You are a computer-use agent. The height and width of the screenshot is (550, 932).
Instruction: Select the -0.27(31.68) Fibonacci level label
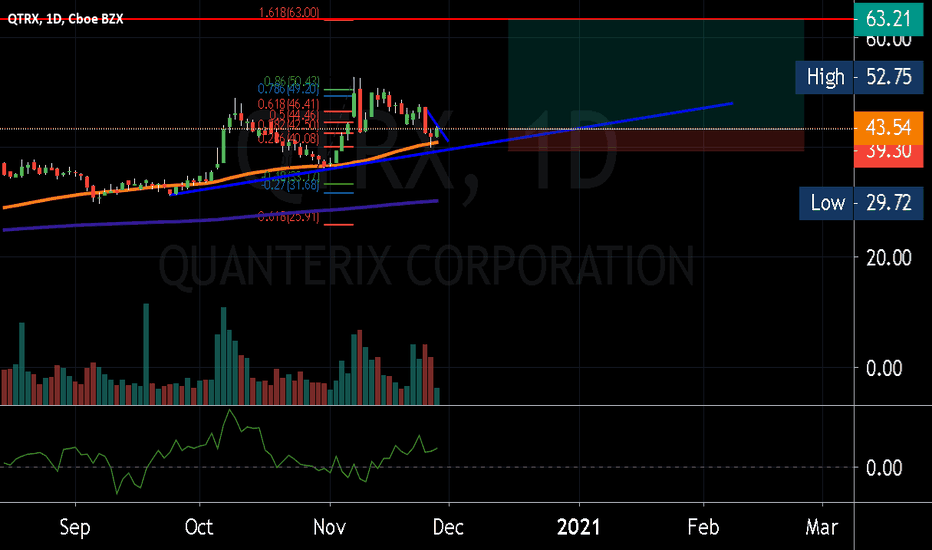pyautogui.click(x=291, y=186)
